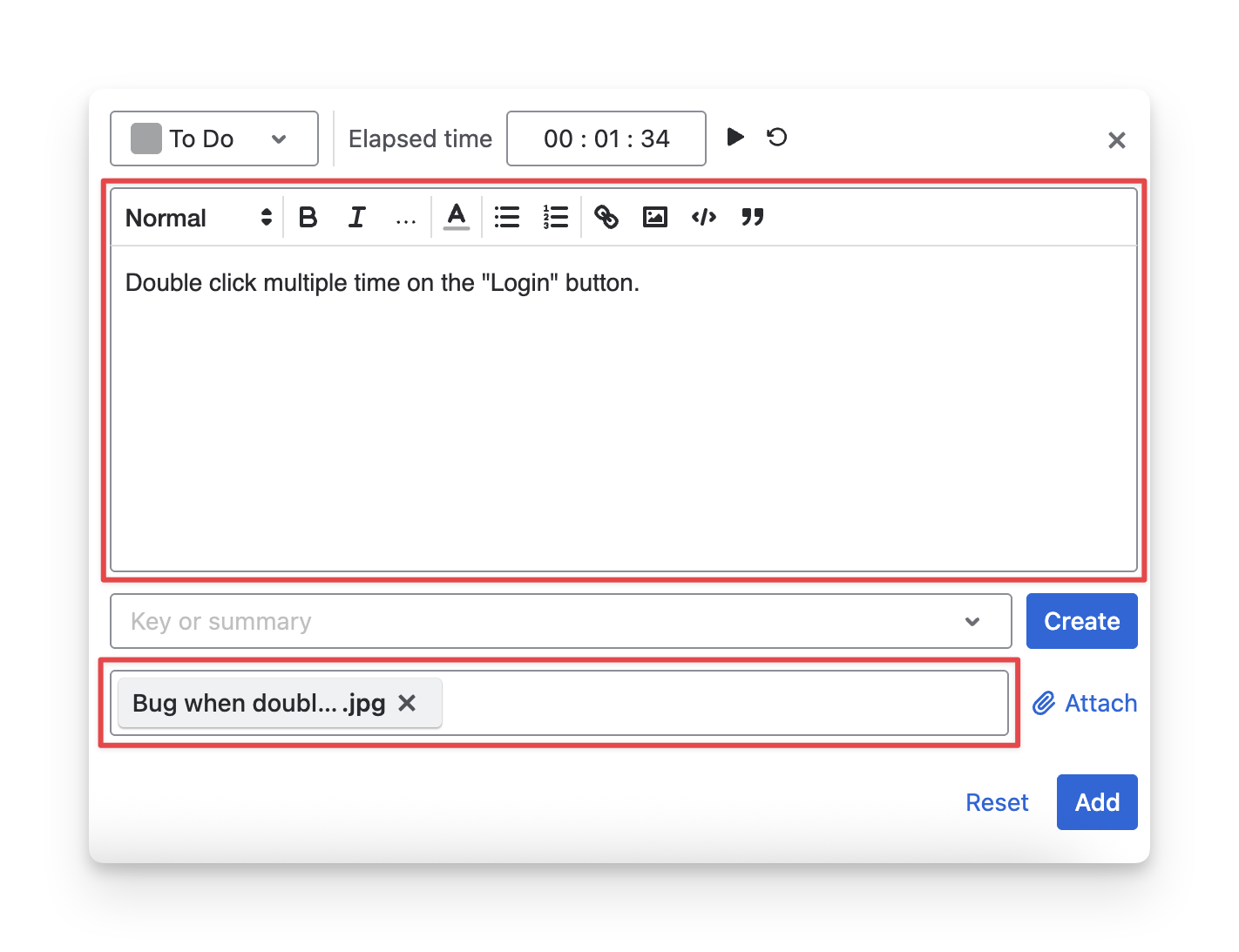The height and width of the screenshot is (952, 1239).
Task: Toggle bold formatting in the editor
Action: tap(308, 218)
